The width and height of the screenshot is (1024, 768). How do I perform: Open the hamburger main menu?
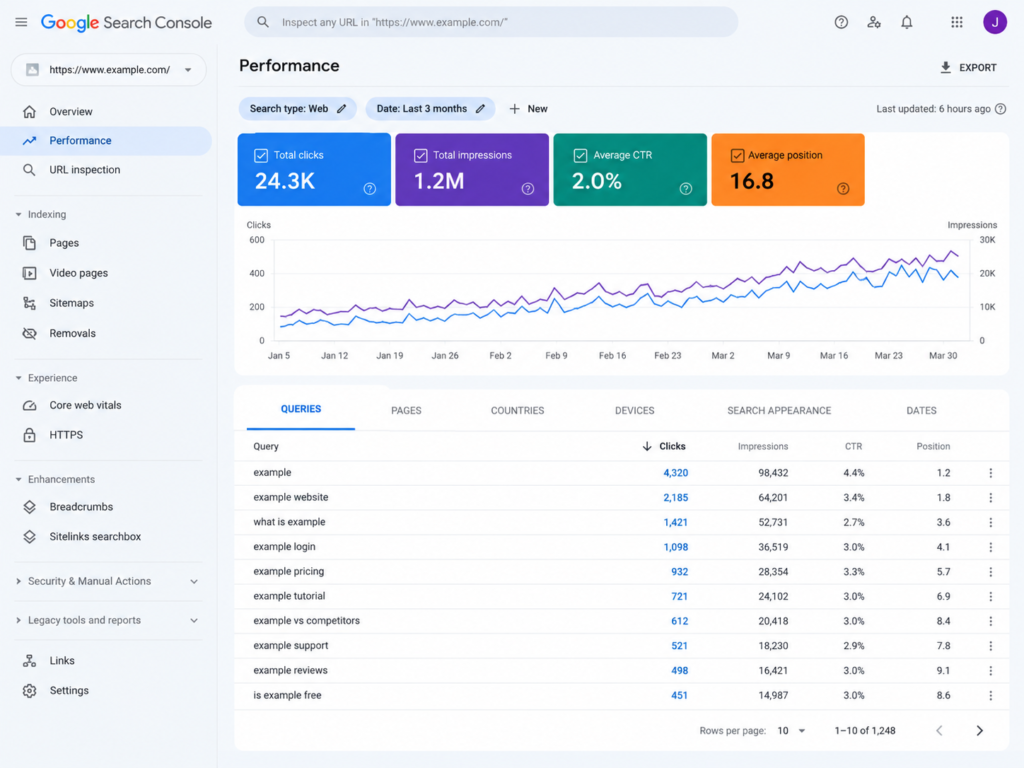(x=21, y=22)
